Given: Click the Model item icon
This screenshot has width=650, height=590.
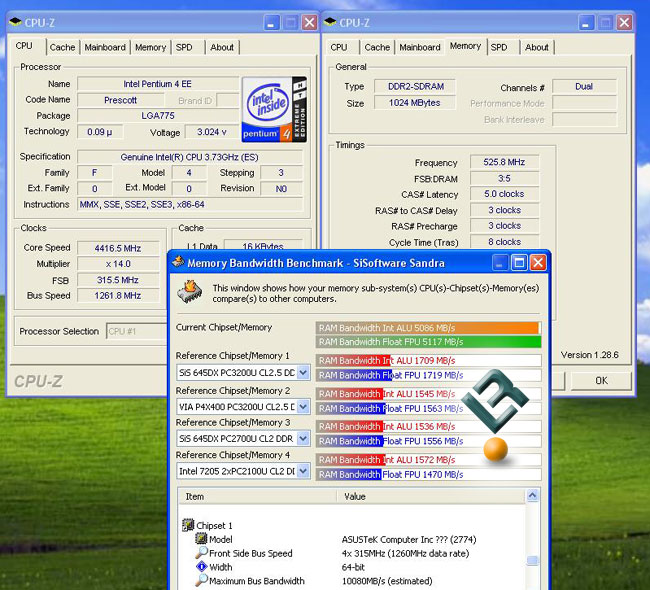Looking at the screenshot, I should pyautogui.click(x=201, y=539).
